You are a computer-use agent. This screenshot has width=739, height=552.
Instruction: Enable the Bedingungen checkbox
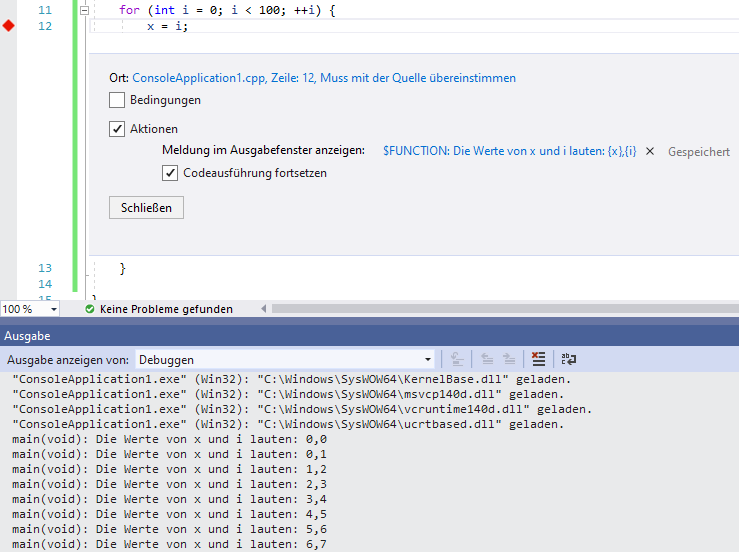click(x=117, y=100)
